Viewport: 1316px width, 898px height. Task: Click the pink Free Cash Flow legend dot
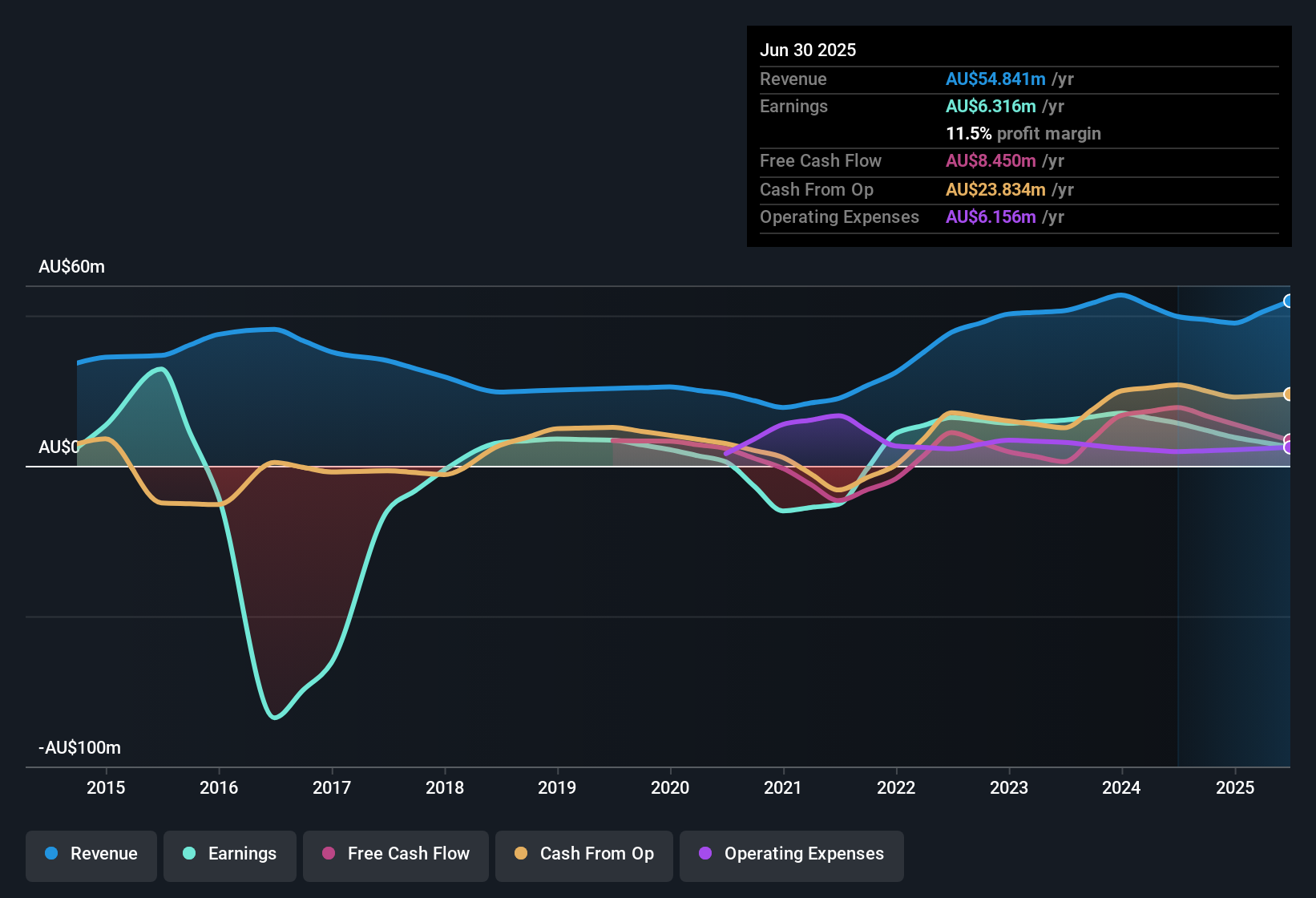329,853
